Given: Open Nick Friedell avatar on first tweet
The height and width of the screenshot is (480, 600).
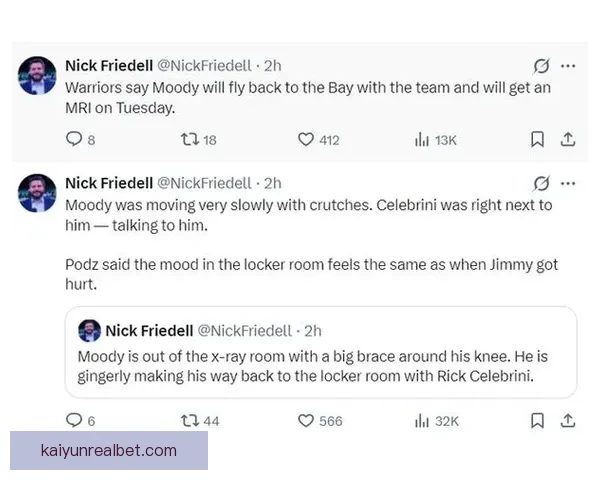Looking at the screenshot, I should pos(38,75).
